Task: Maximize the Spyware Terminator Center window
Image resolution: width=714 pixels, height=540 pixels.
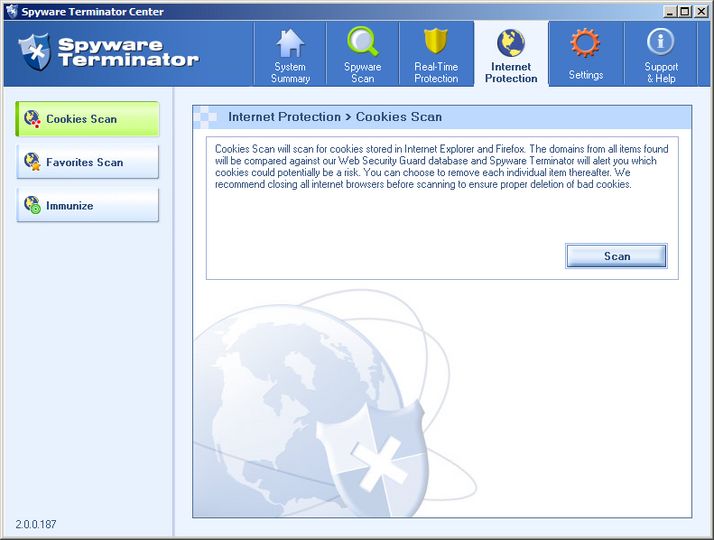Action: tap(684, 11)
